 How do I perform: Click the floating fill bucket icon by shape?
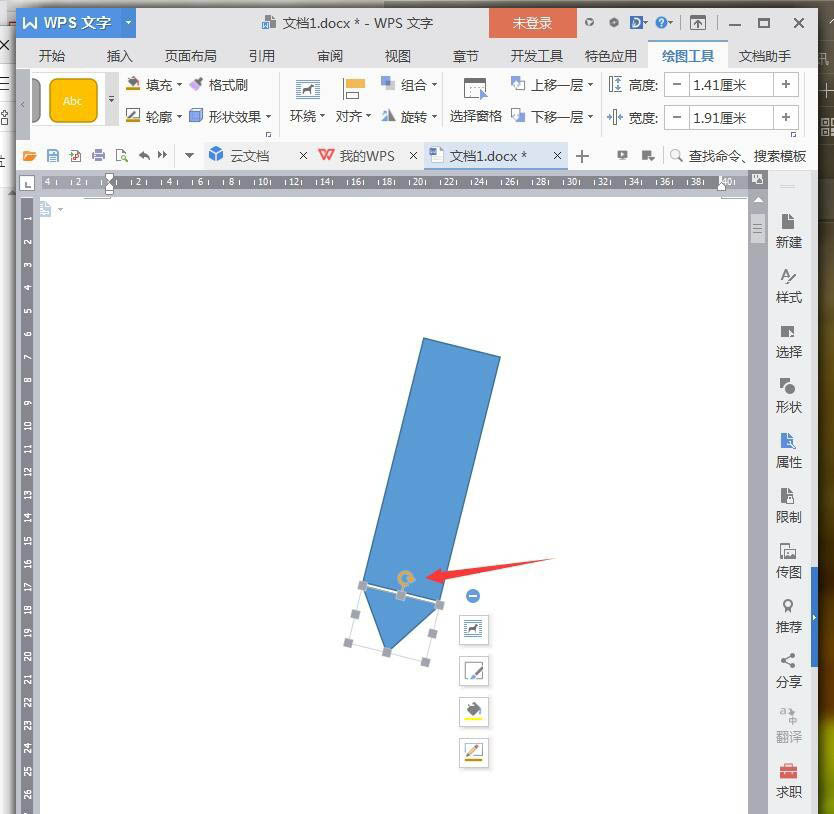tap(473, 711)
